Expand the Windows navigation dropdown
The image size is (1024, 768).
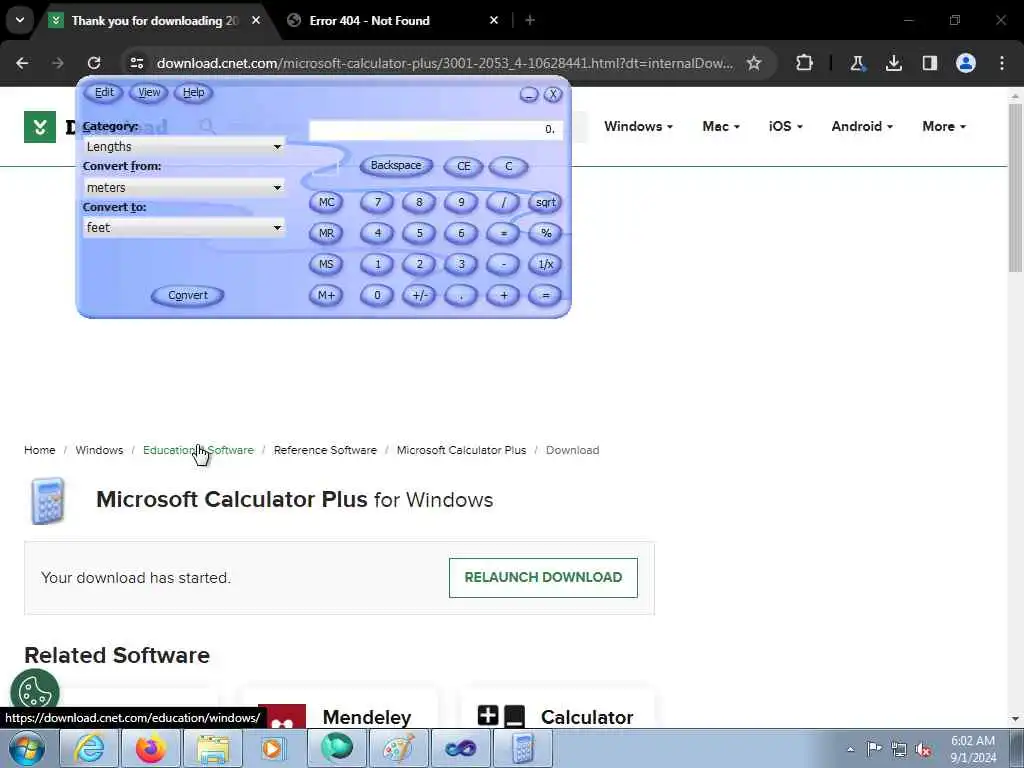(x=638, y=126)
